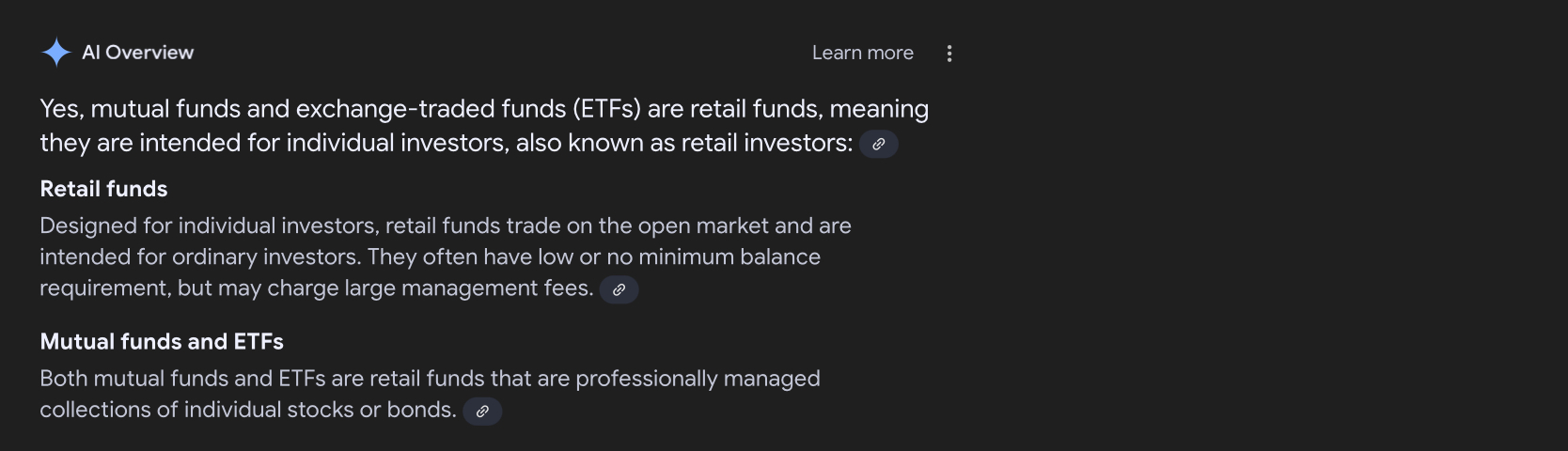Click the phrase 'professionally managed' in last paragraph
This screenshot has height=451, width=1568.
(x=698, y=379)
